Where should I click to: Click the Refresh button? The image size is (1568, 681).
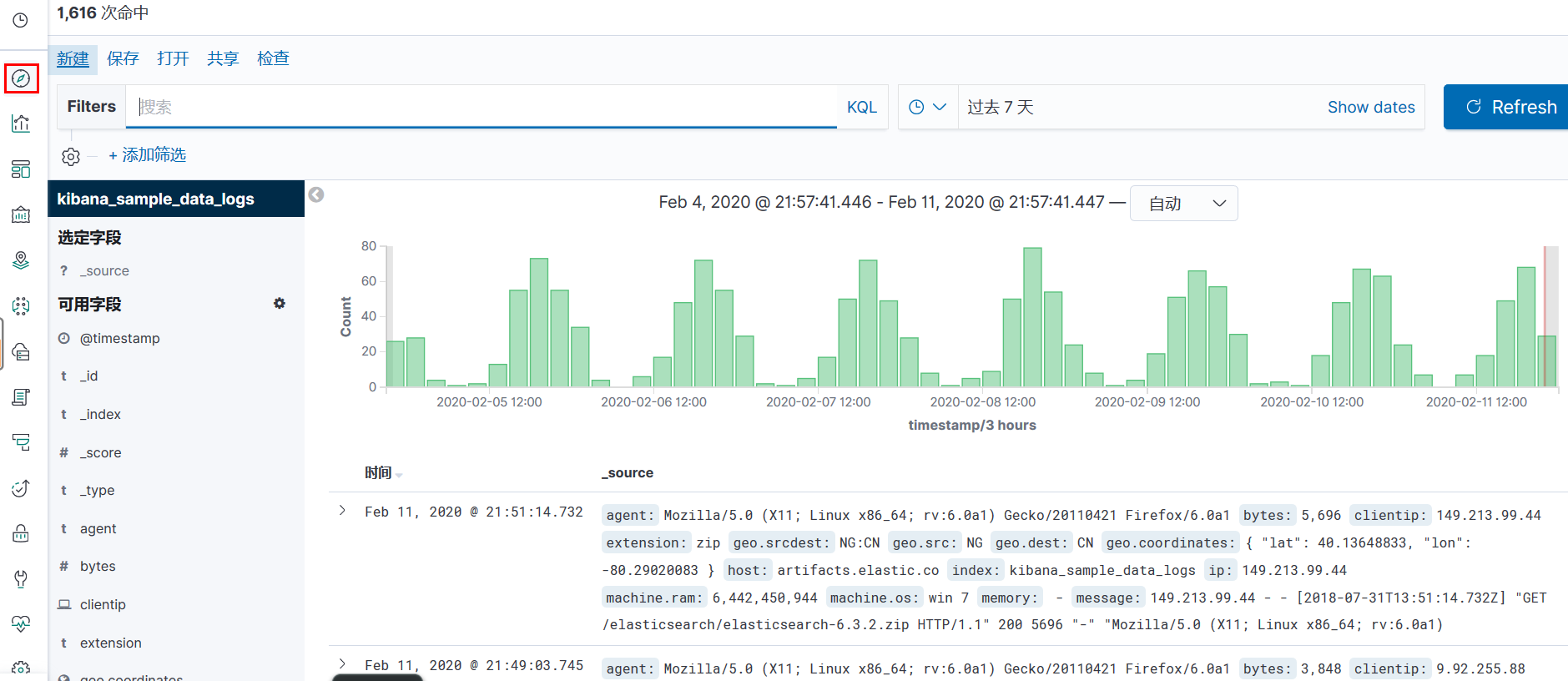tap(1505, 107)
